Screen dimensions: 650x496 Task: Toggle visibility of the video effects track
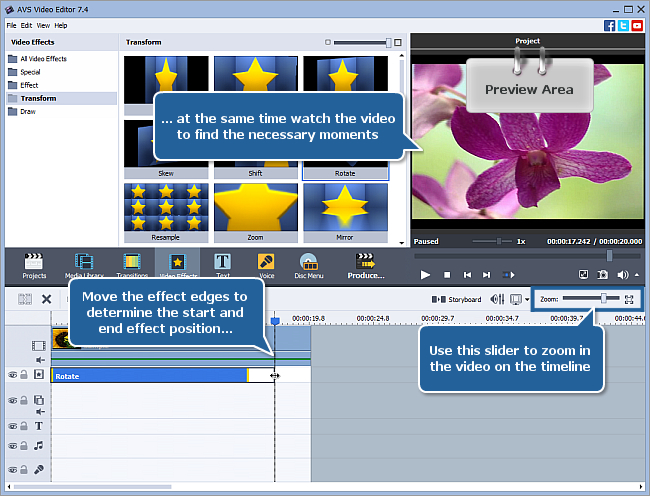click(x=13, y=375)
